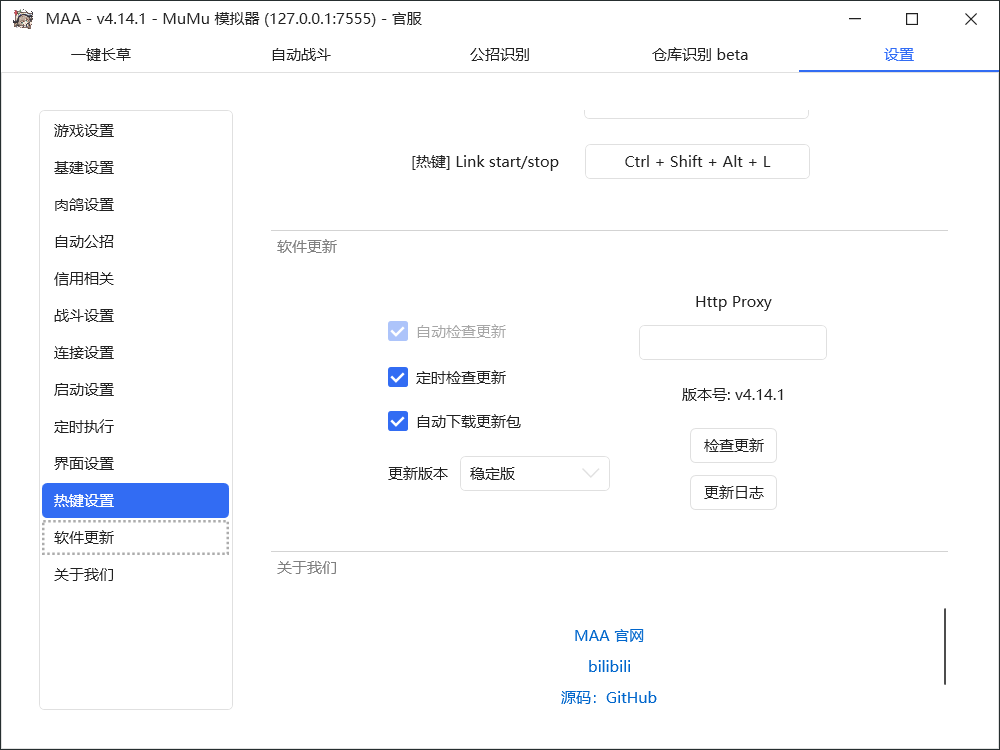Open the 更新日志 dialog

coord(733,492)
